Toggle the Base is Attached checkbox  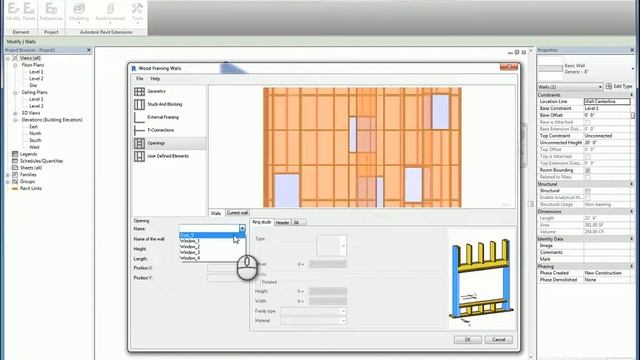pyautogui.click(x=588, y=122)
